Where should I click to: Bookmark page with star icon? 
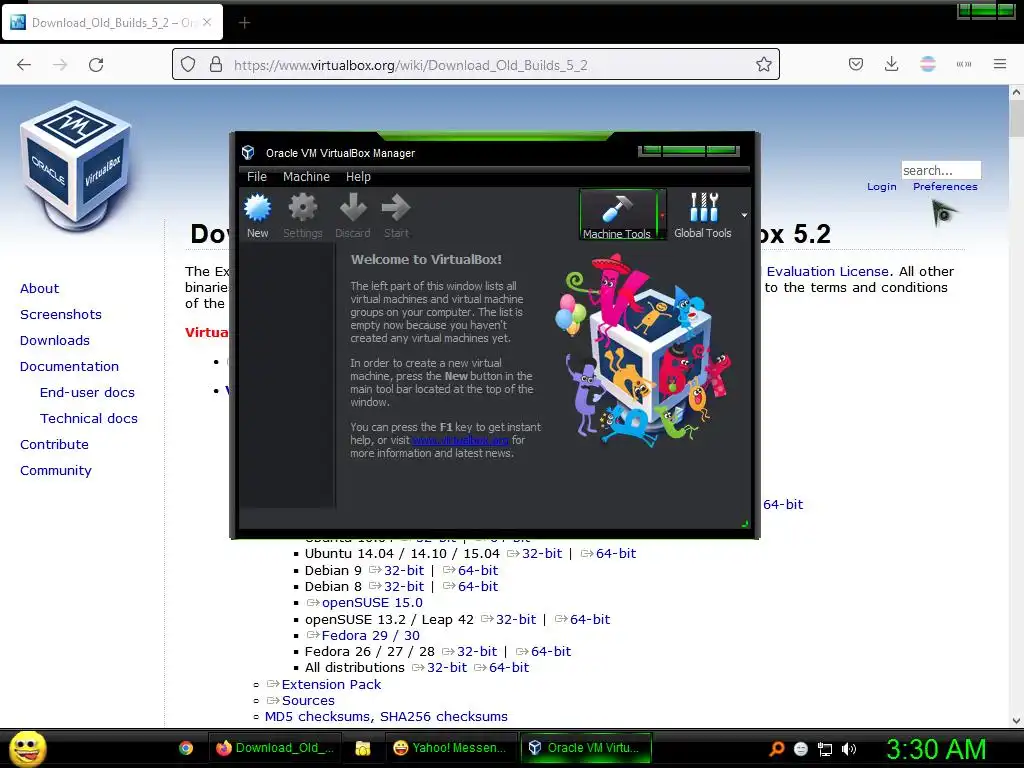(x=763, y=65)
